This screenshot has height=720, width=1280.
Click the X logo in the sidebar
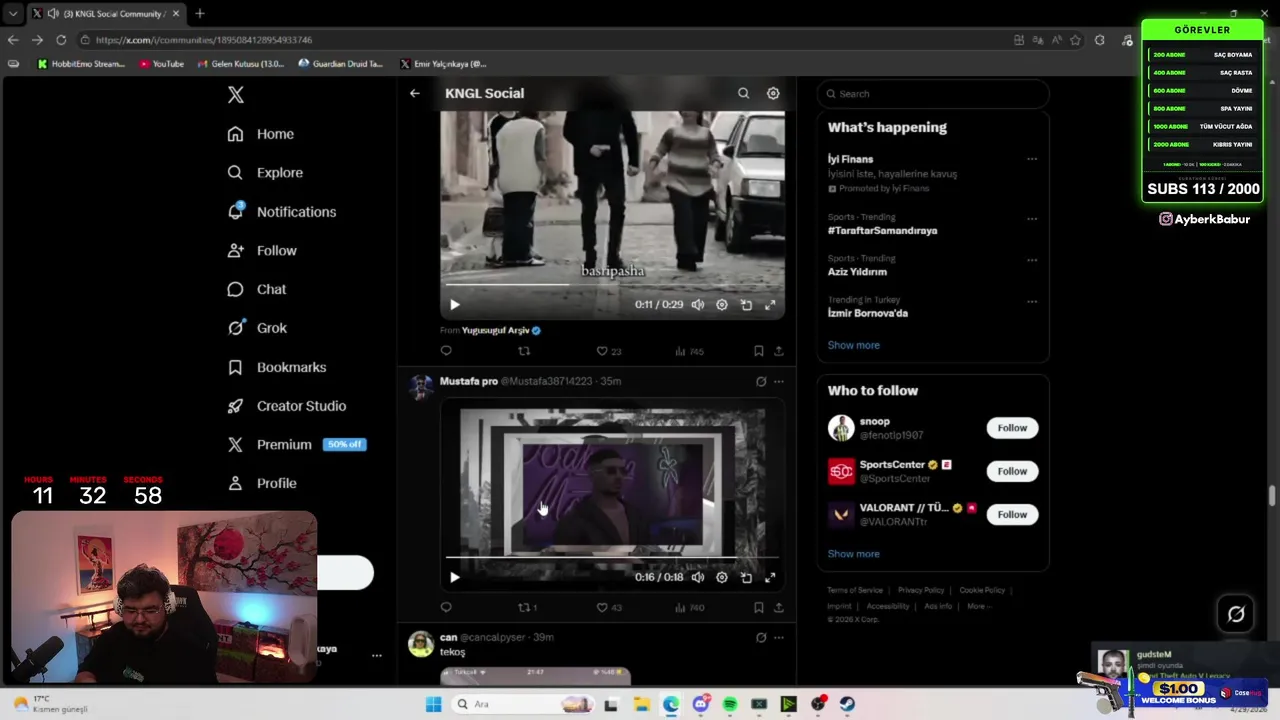[235, 95]
